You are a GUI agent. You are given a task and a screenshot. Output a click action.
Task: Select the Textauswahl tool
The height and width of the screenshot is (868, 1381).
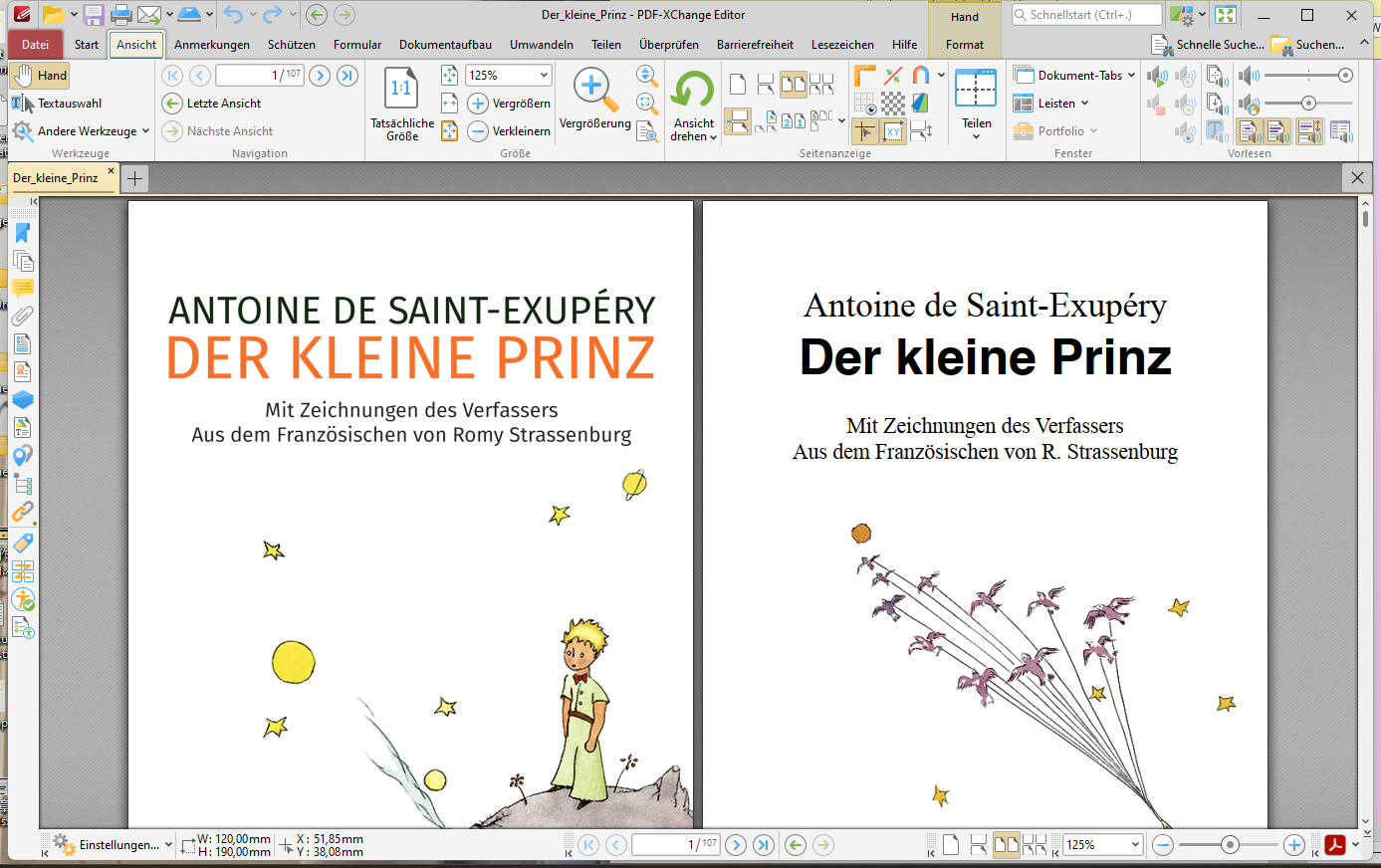(57, 104)
